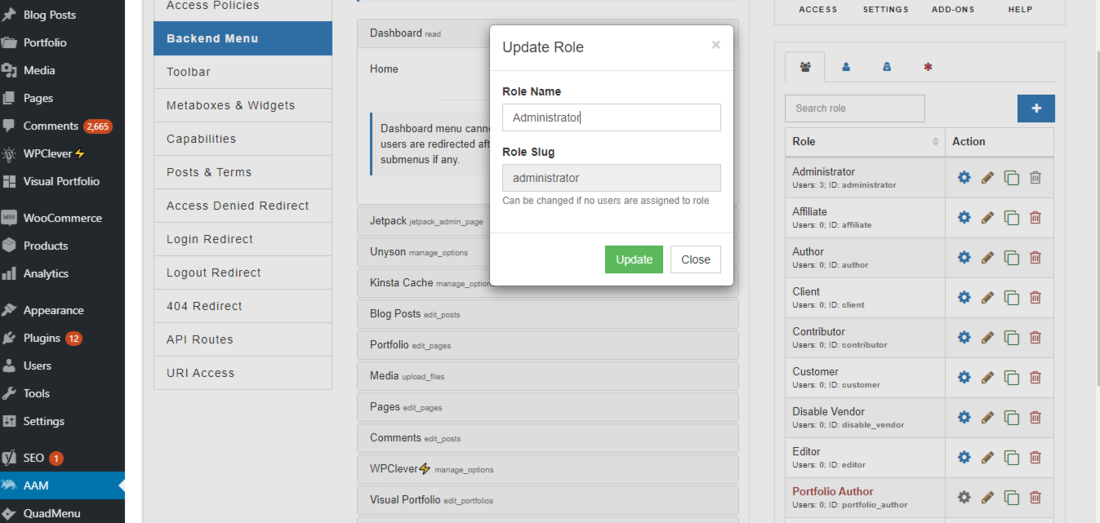
Task: Expand the Blog Posts menu accordion
Action: (547, 314)
